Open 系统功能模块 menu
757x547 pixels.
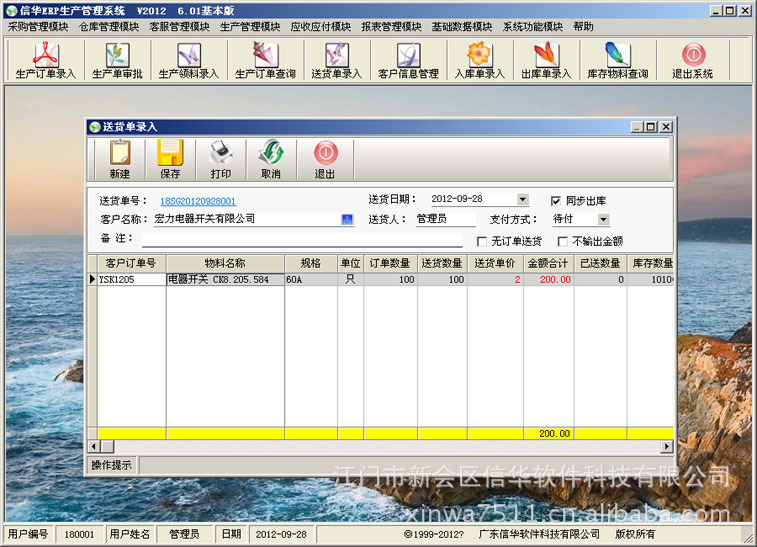(533, 27)
